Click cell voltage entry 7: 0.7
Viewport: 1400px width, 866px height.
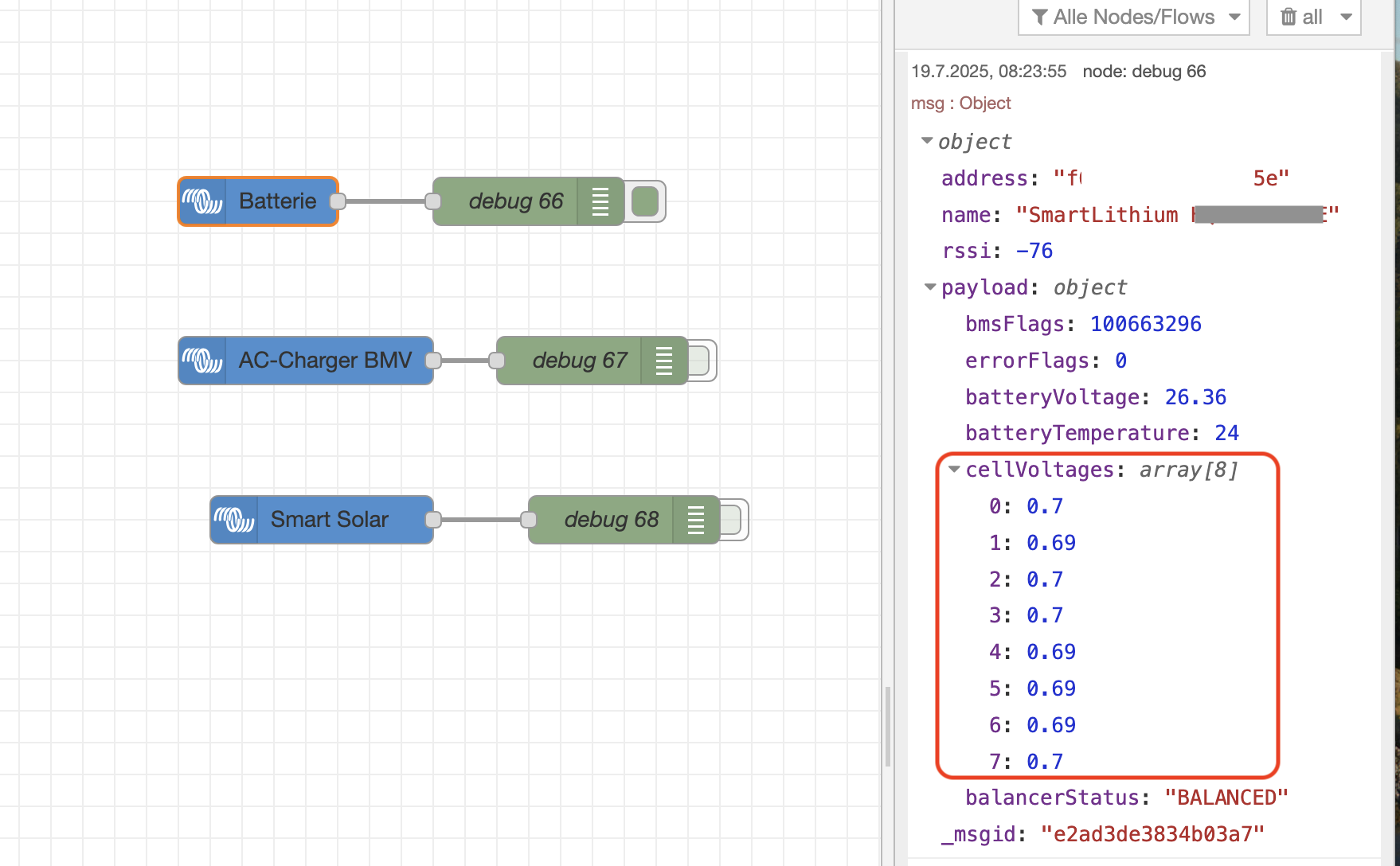1026,762
